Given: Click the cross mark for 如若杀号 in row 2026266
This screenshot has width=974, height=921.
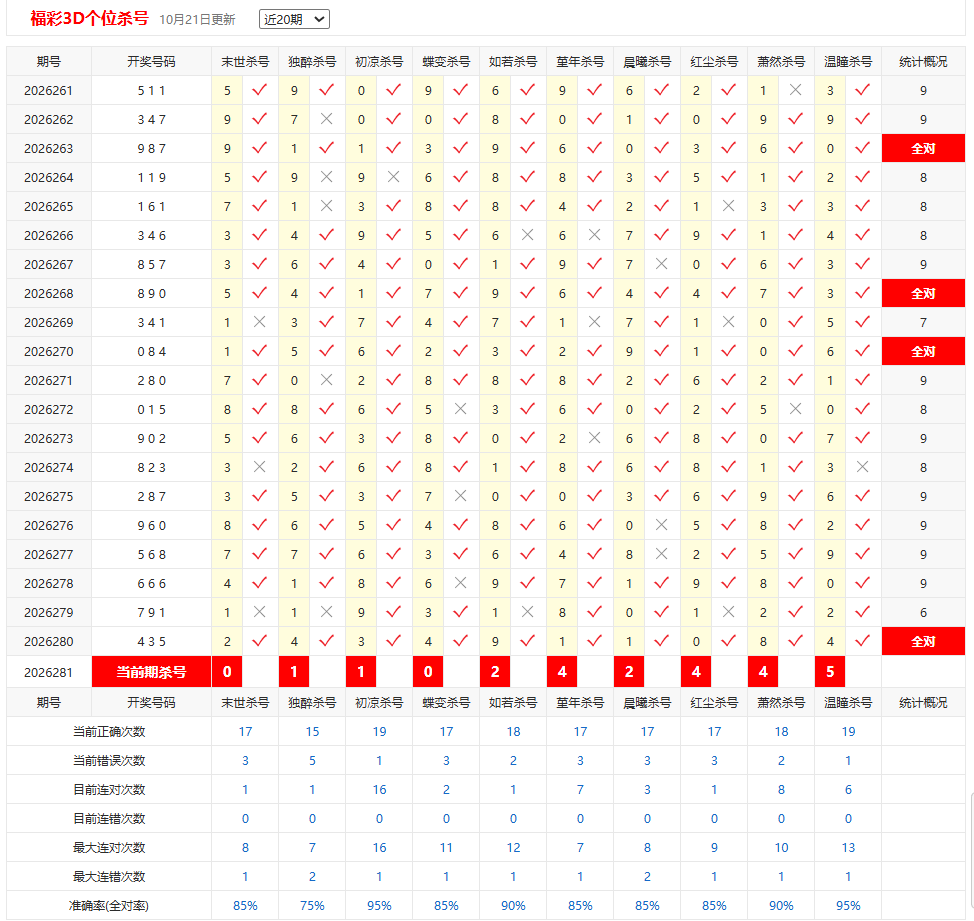Looking at the screenshot, I should click(527, 235).
